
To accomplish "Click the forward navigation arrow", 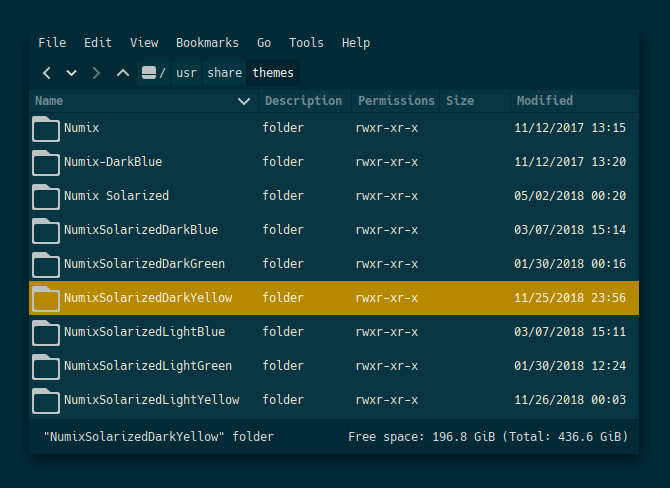I will click(x=96, y=73).
